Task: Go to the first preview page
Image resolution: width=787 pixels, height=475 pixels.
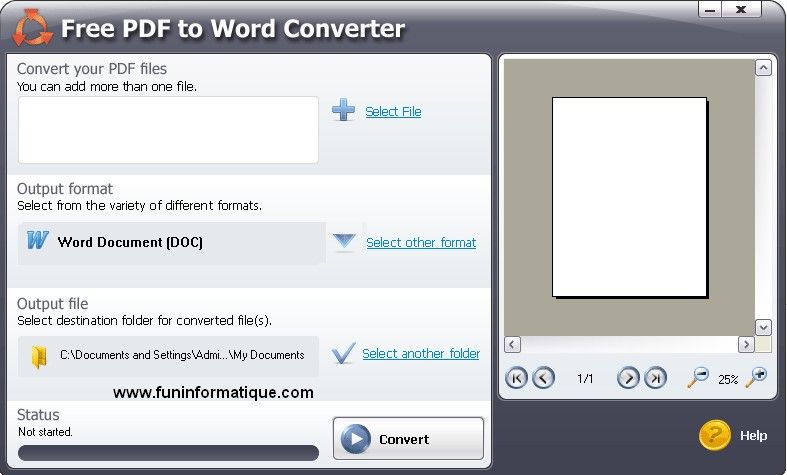Action: click(516, 378)
